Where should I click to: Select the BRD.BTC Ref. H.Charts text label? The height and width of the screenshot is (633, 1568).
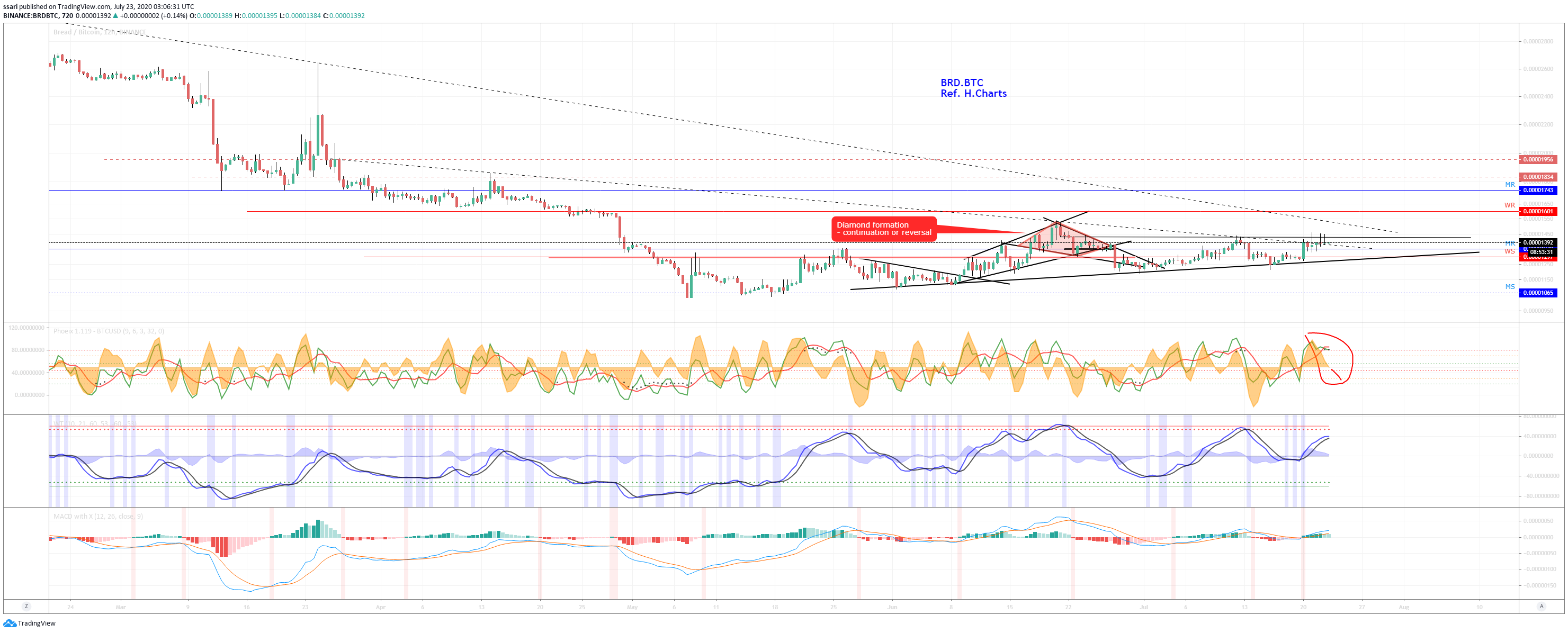973,88
